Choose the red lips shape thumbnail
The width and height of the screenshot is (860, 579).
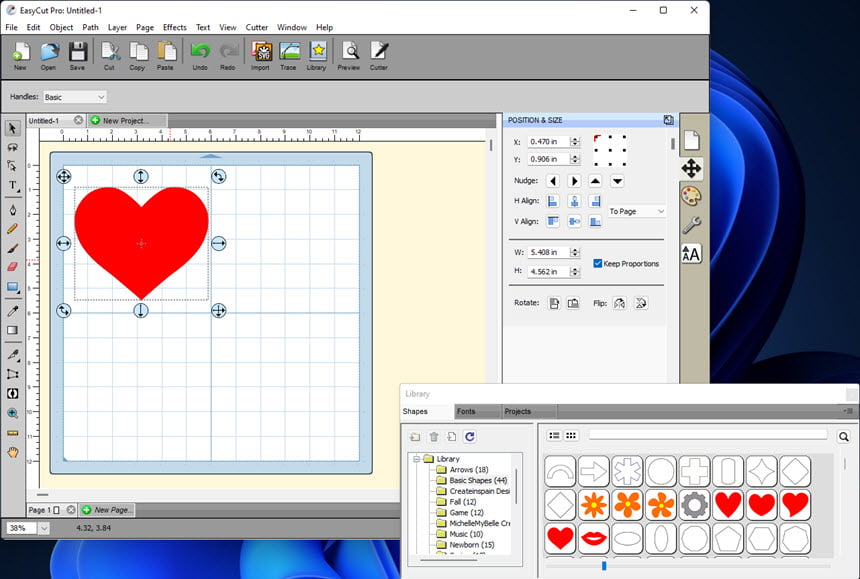pyautogui.click(x=593, y=538)
